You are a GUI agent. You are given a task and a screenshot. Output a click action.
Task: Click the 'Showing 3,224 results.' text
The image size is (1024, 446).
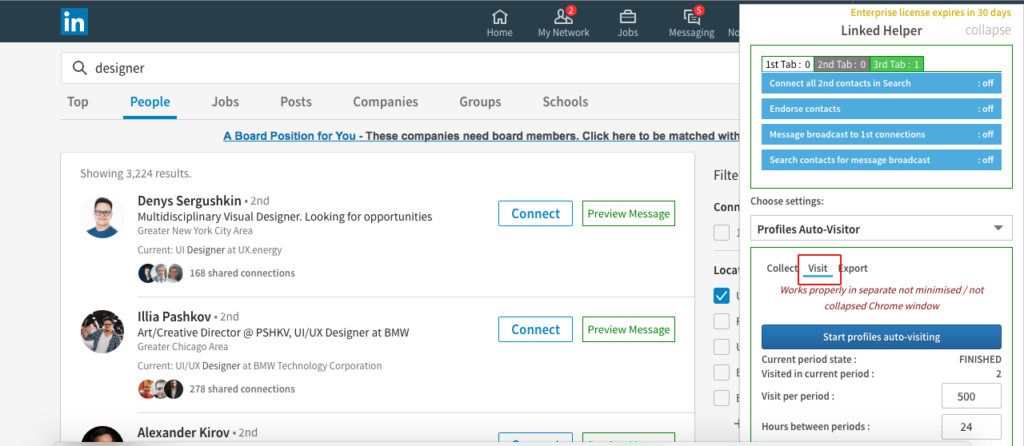click(x=136, y=174)
